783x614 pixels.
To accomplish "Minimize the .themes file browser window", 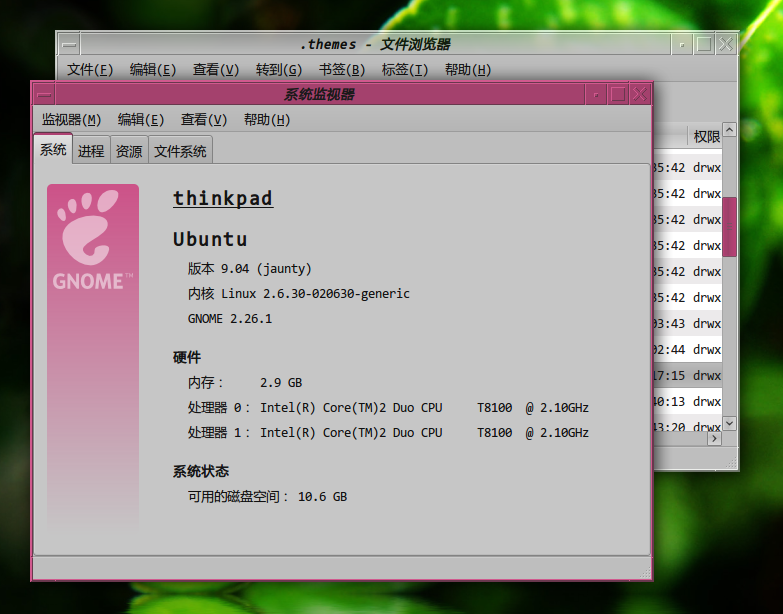I will click(x=682, y=44).
